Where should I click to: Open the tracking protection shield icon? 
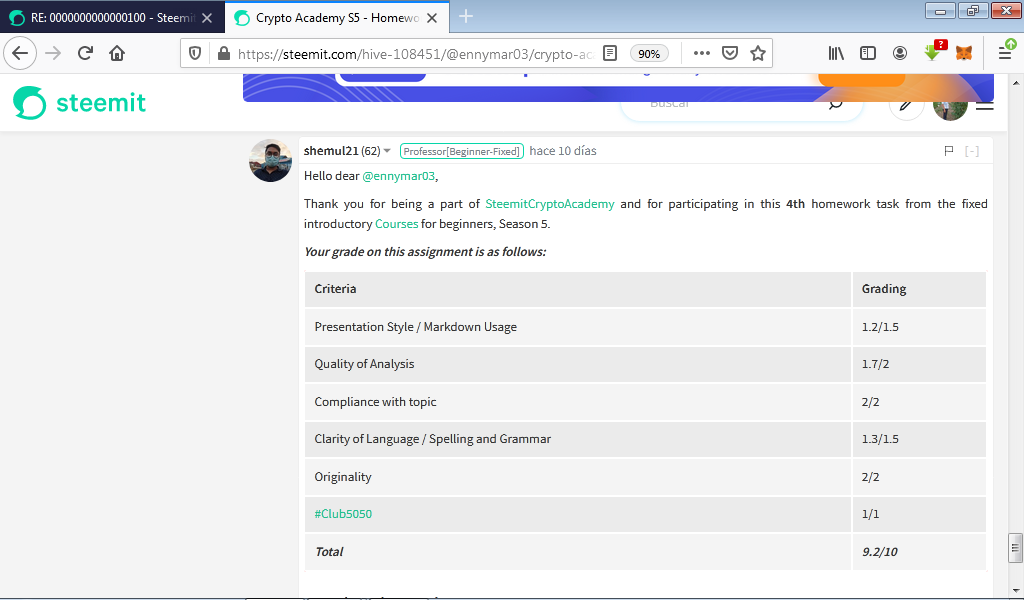click(x=195, y=54)
